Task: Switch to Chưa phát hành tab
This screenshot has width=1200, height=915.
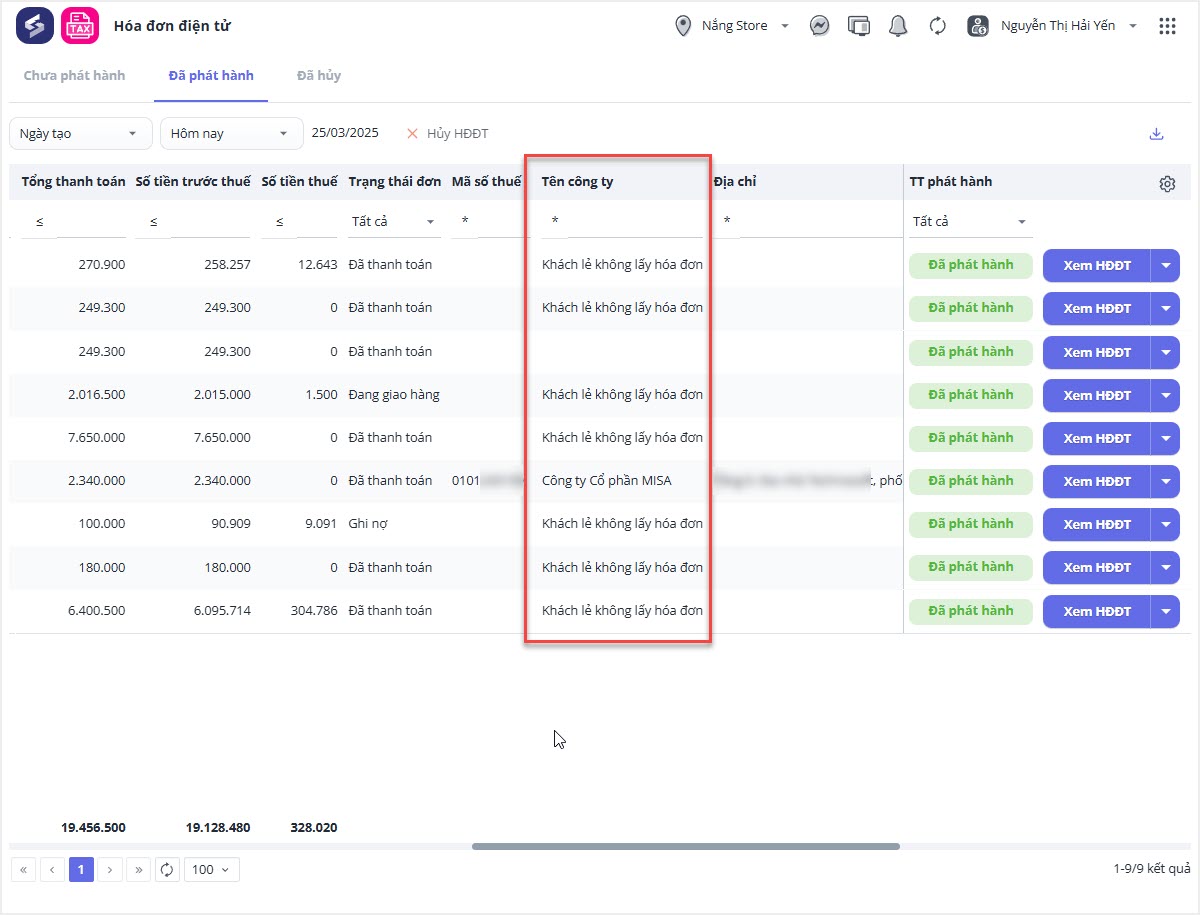Action: click(74, 76)
